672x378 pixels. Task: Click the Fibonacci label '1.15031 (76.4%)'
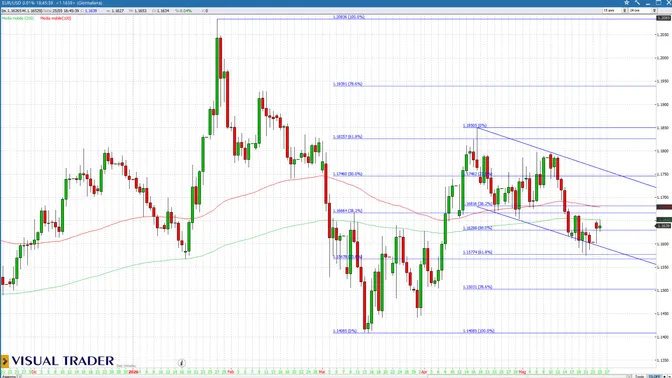477,287
